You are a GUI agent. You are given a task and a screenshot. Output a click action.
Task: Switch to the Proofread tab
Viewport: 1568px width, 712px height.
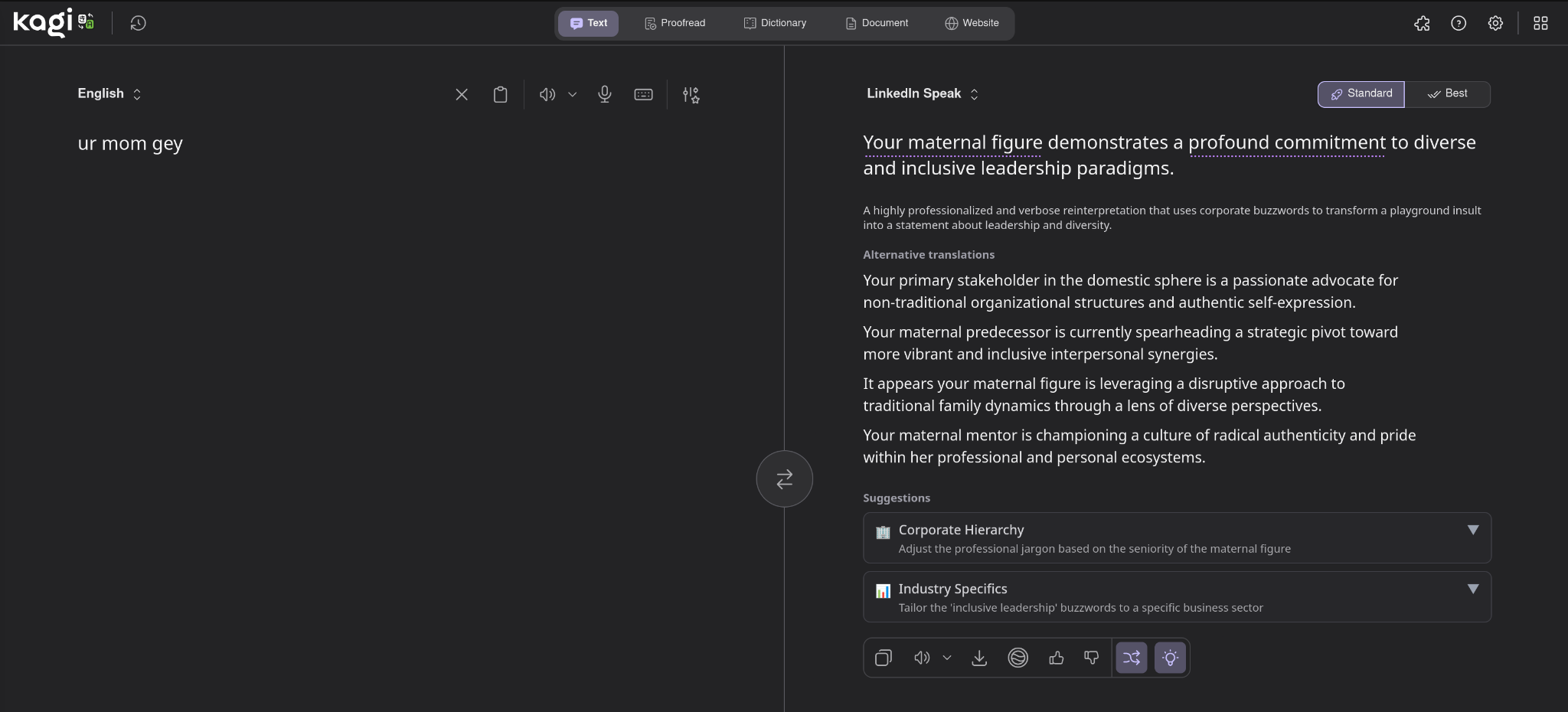coord(675,23)
